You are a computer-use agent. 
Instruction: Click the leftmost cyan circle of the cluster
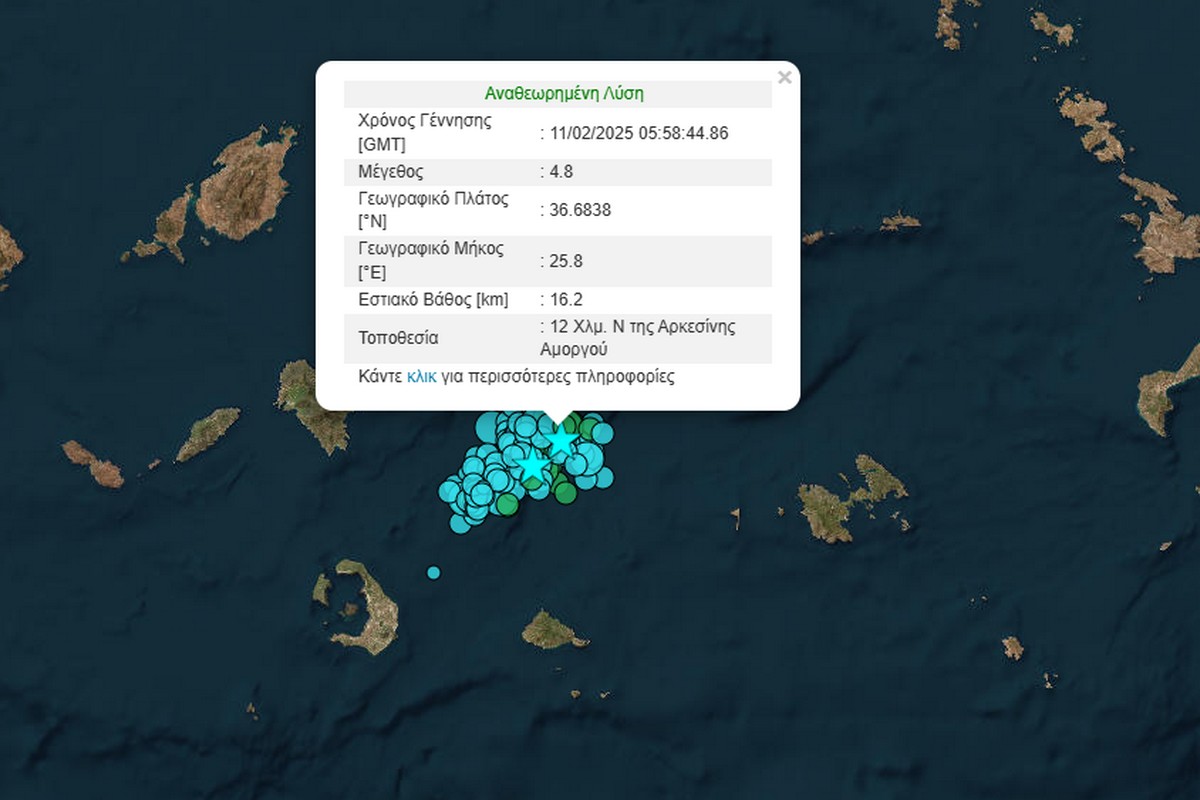pyautogui.click(x=448, y=491)
